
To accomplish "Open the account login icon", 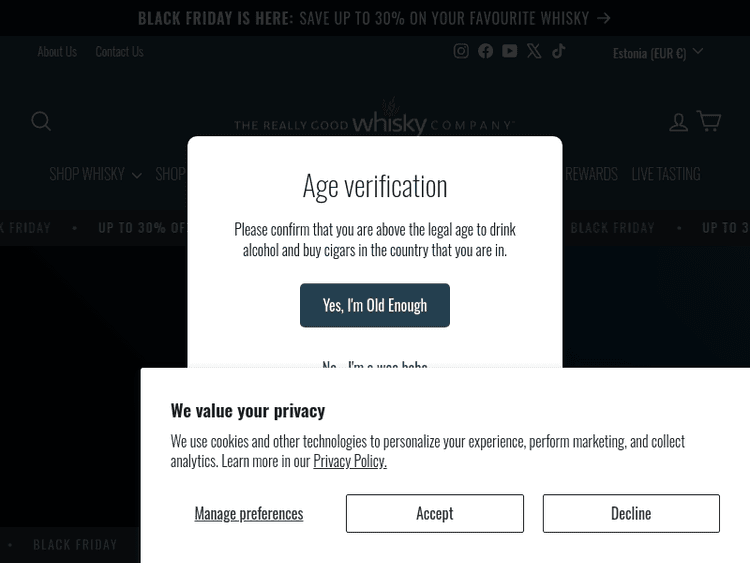I will (678, 121).
